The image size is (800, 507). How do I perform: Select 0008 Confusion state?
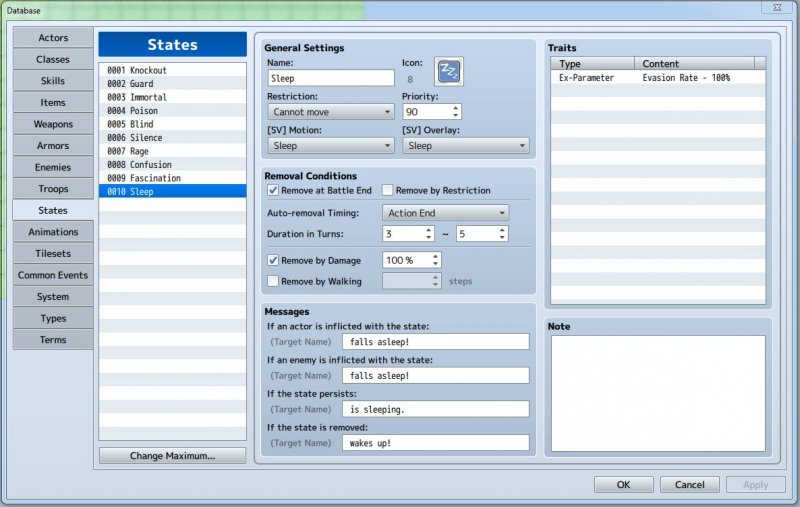click(x=172, y=165)
